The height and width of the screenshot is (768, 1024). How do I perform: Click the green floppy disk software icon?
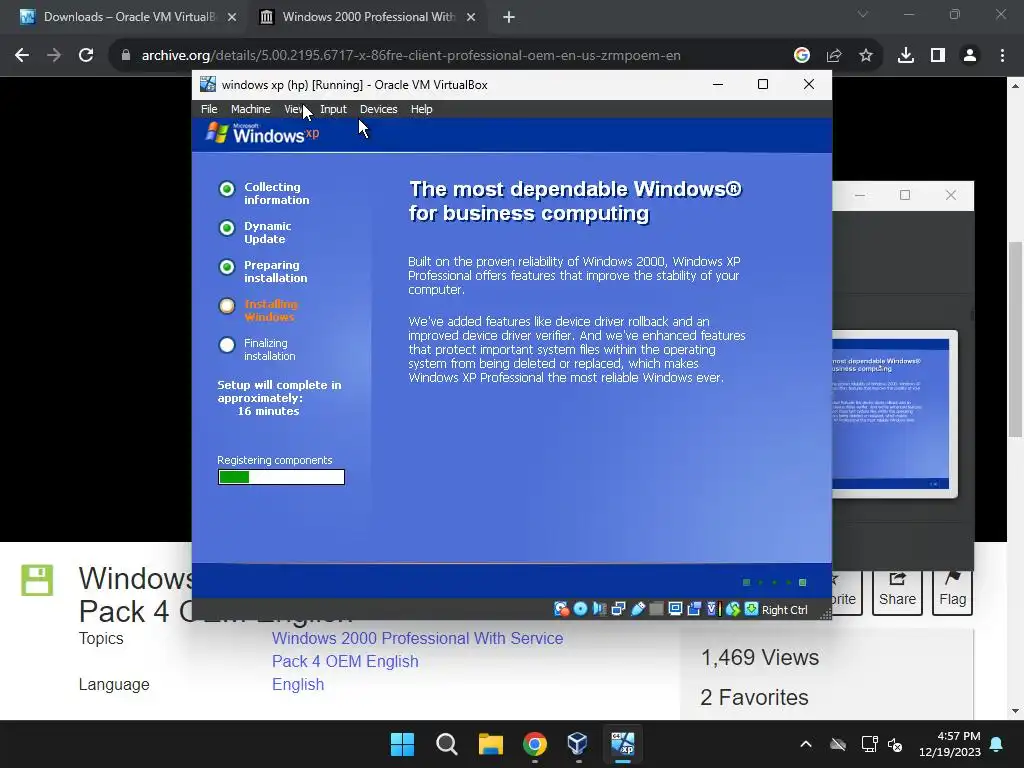point(37,580)
